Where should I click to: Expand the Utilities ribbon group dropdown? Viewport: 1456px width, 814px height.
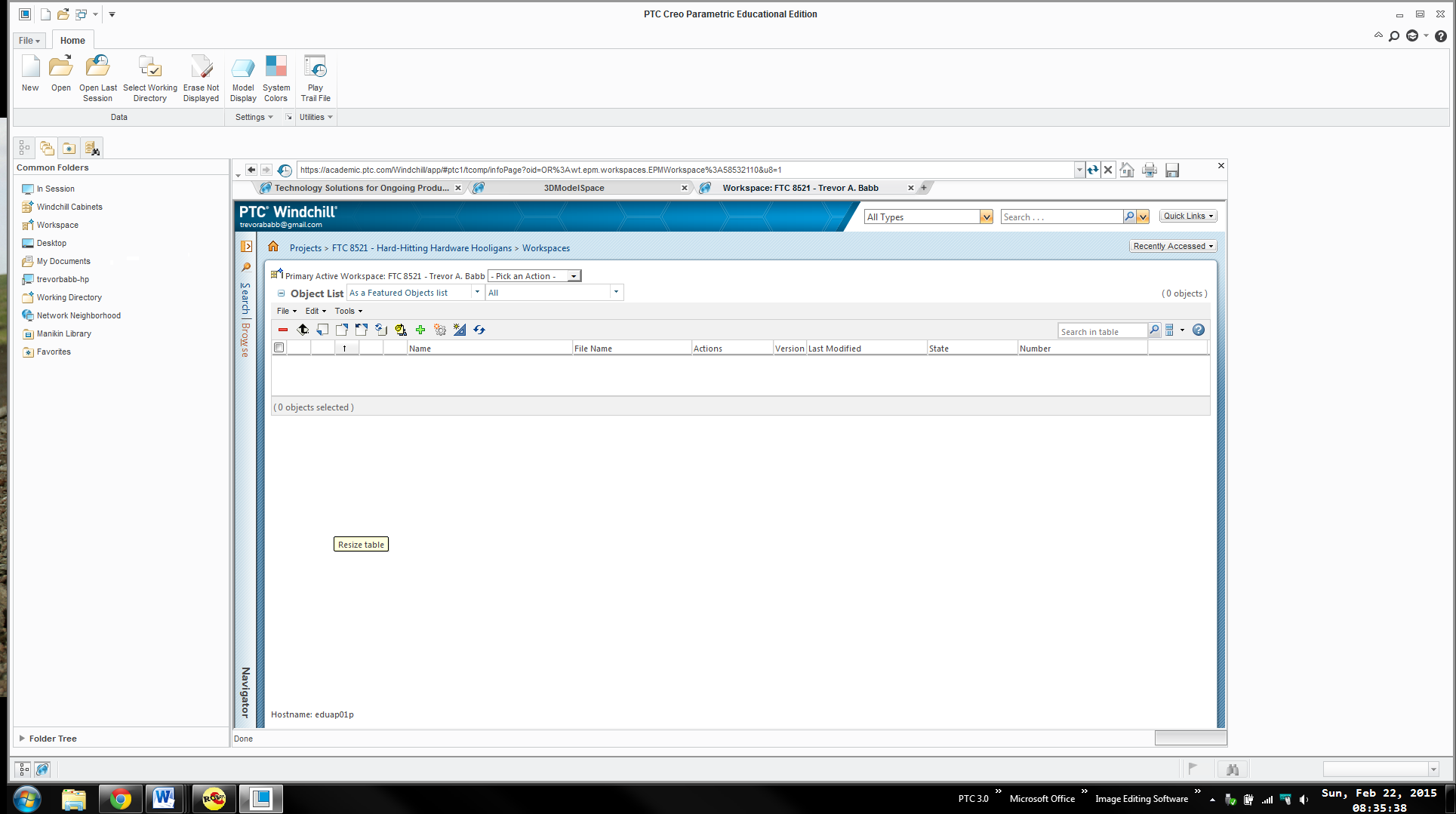(316, 117)
